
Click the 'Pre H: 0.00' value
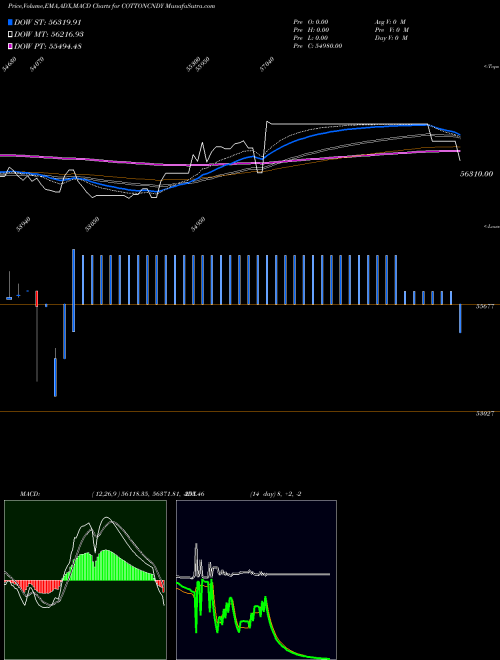[311, 30]
